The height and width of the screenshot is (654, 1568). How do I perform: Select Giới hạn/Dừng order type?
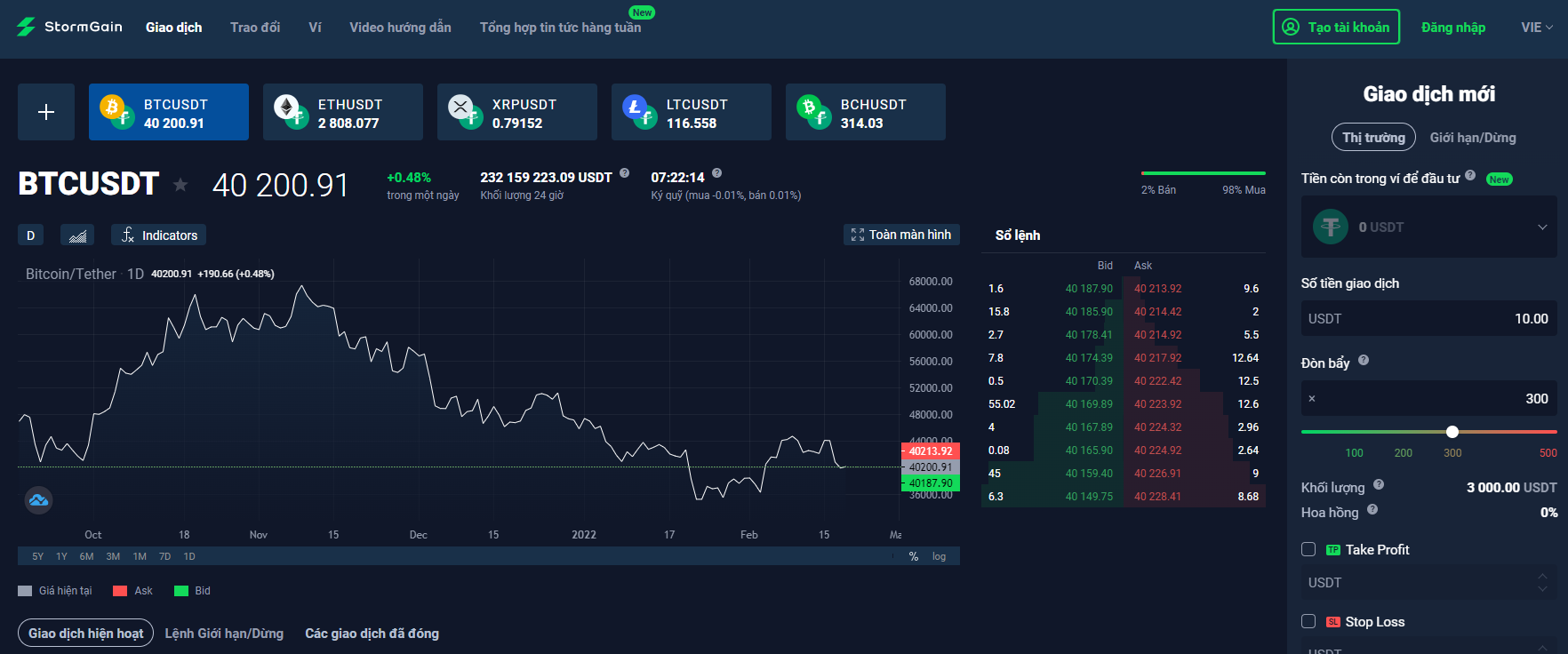click(1473, 138)
